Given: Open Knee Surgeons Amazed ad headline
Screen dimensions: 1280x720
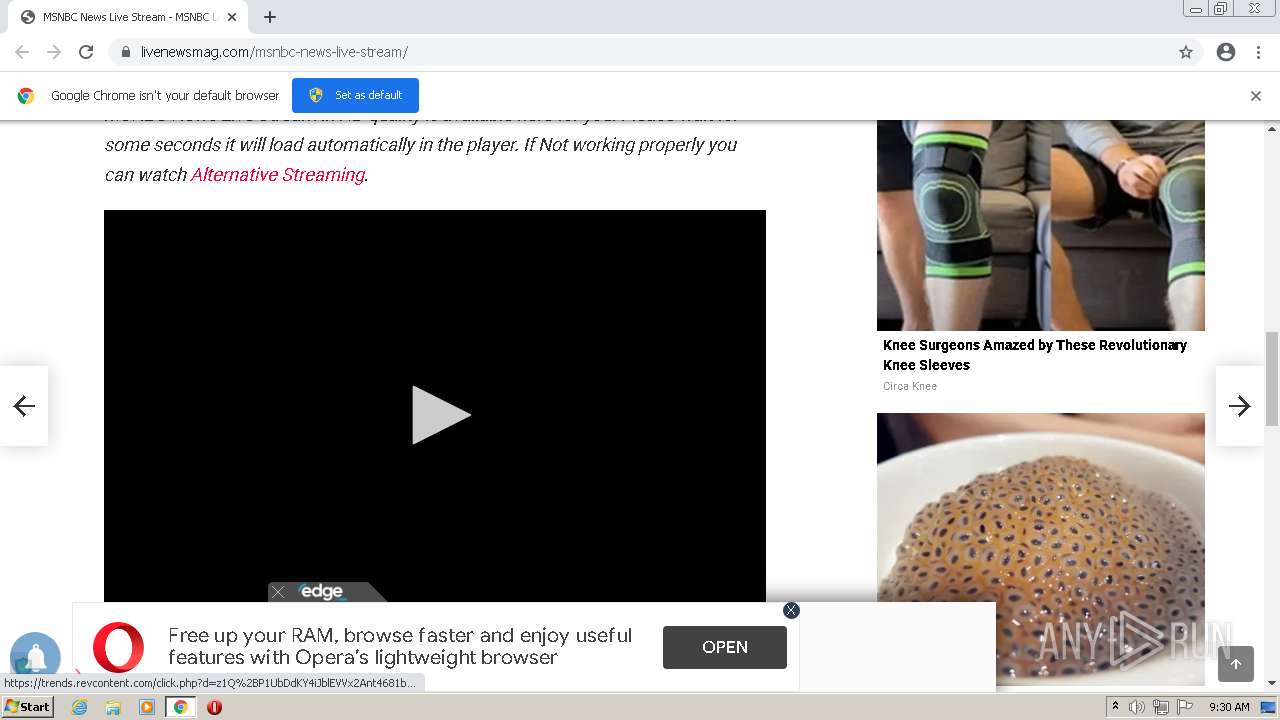Looking at the screenshot, I should point(1035,355).
